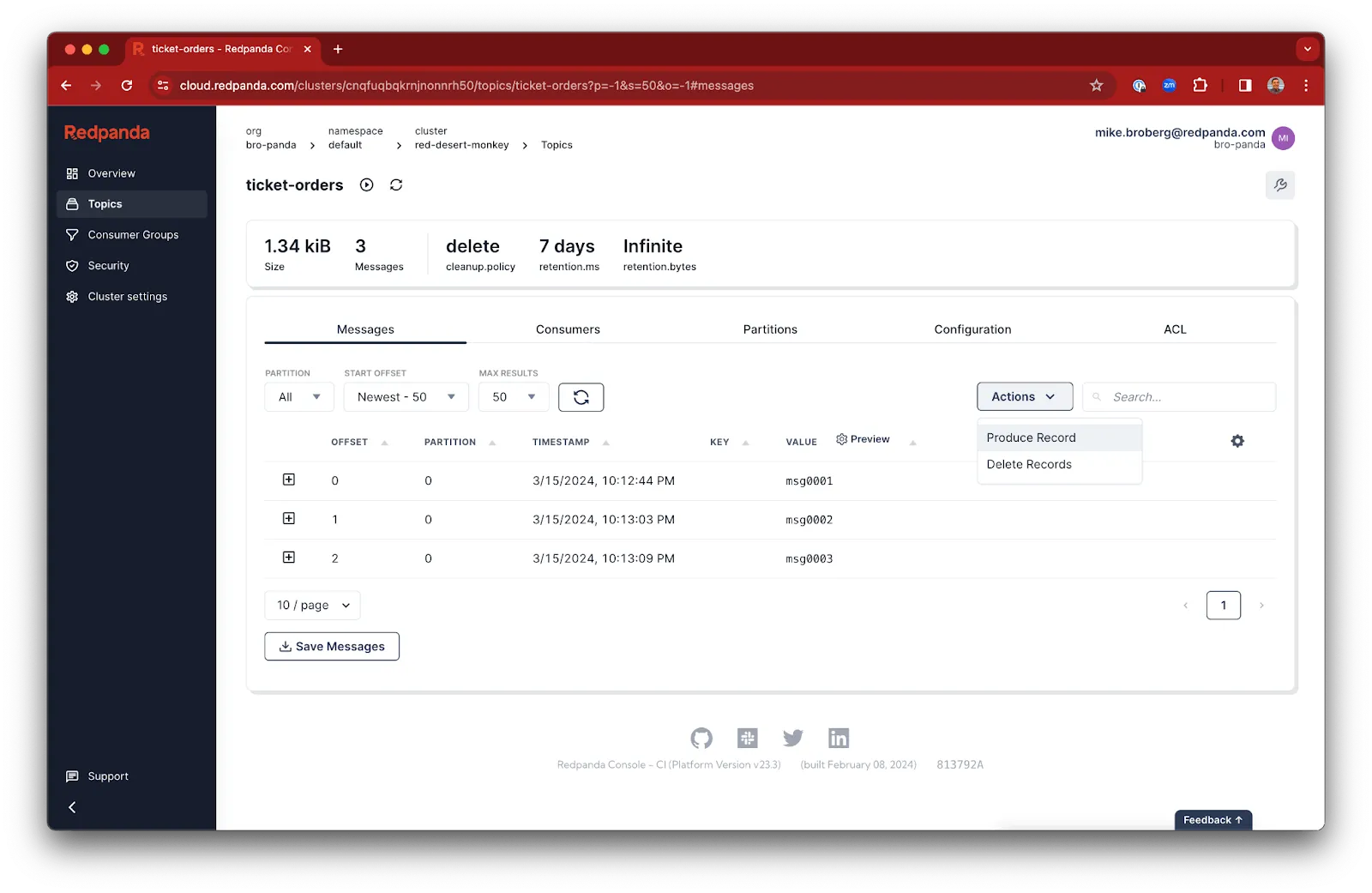The image size is (1372, 893).
Task: Toggle the Preview option for values
Action: tap(862, 438)
